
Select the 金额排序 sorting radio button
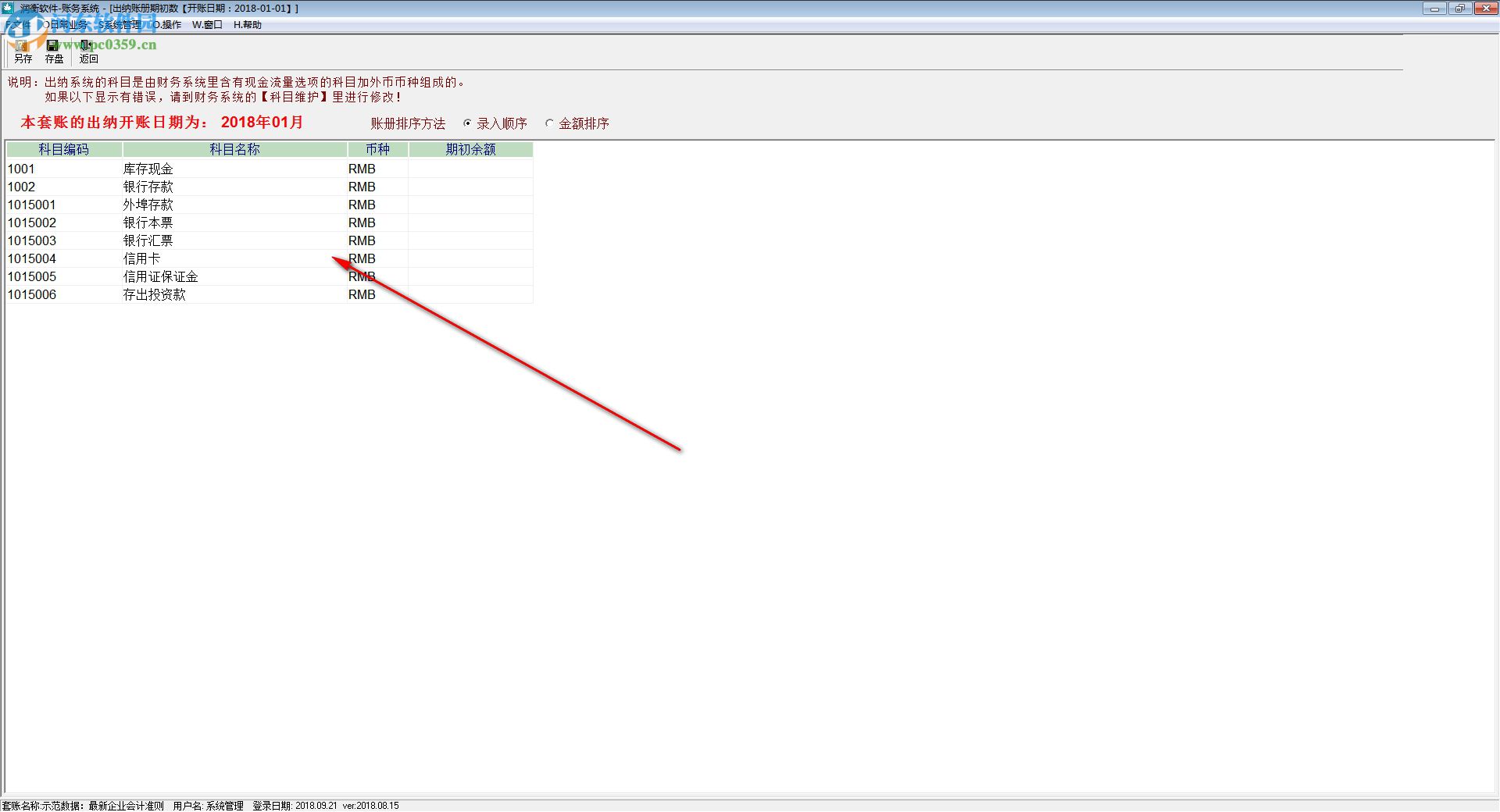click(549, 123)
